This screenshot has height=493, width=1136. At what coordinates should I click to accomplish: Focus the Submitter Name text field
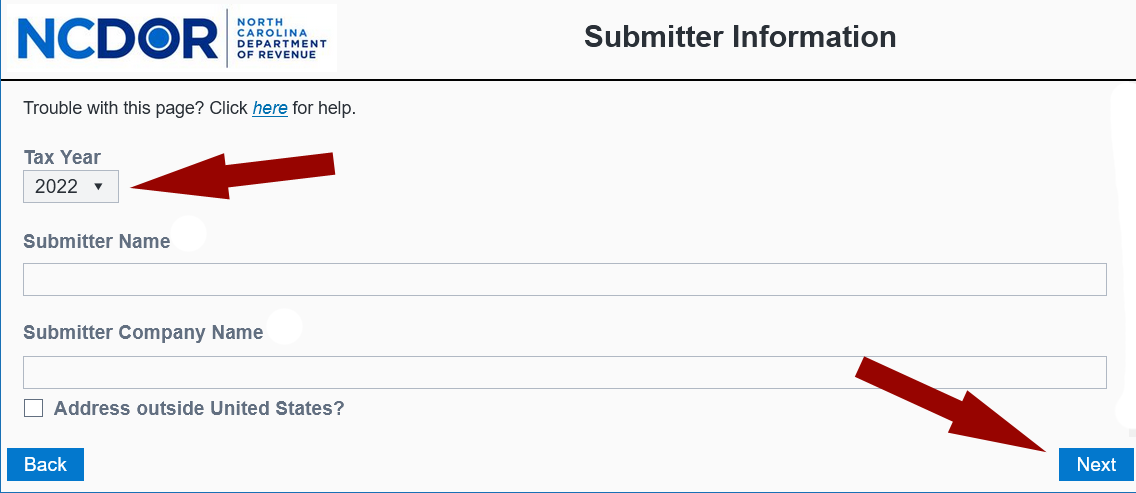564,279
